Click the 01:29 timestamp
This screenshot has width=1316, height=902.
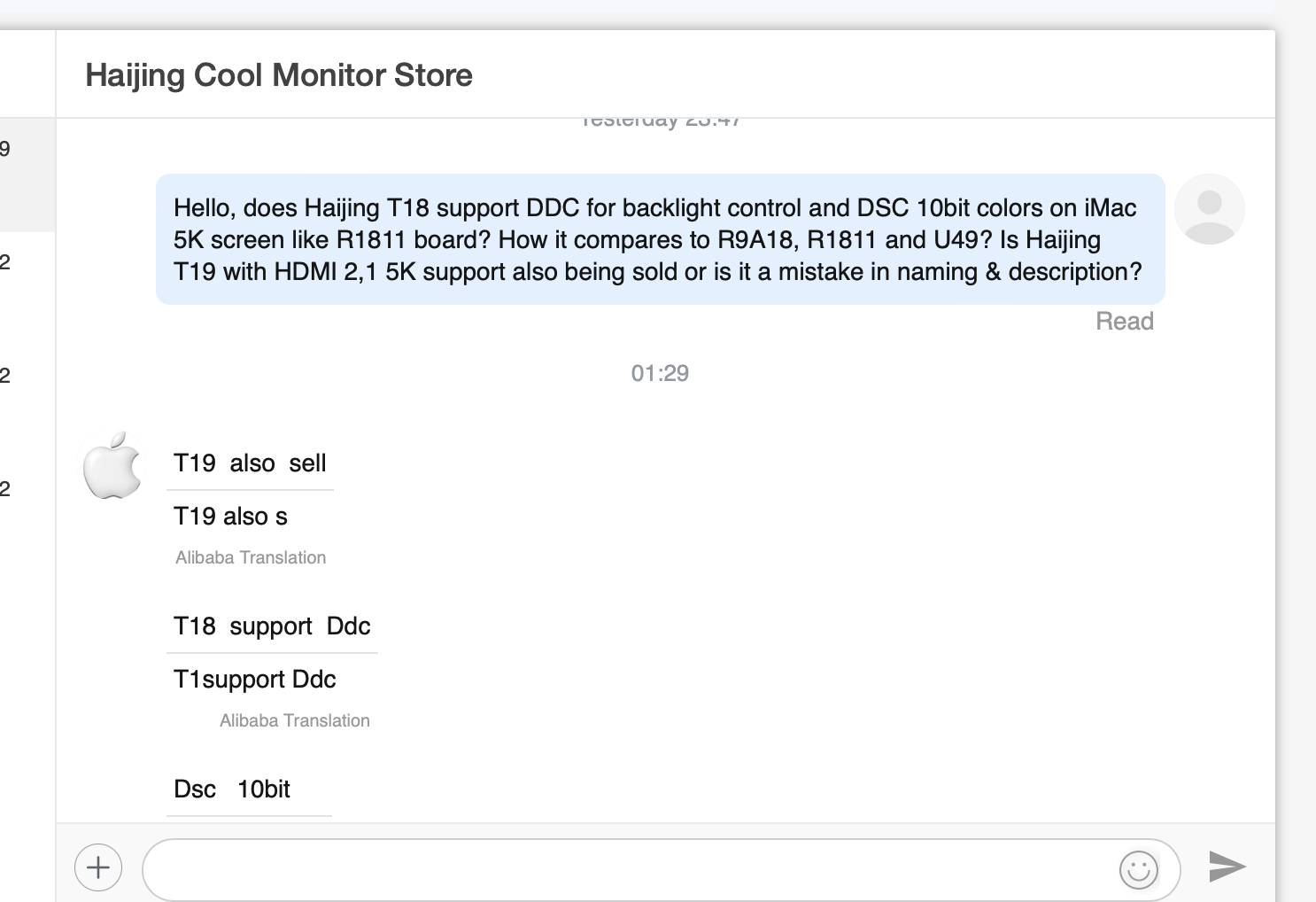[660, 373]
